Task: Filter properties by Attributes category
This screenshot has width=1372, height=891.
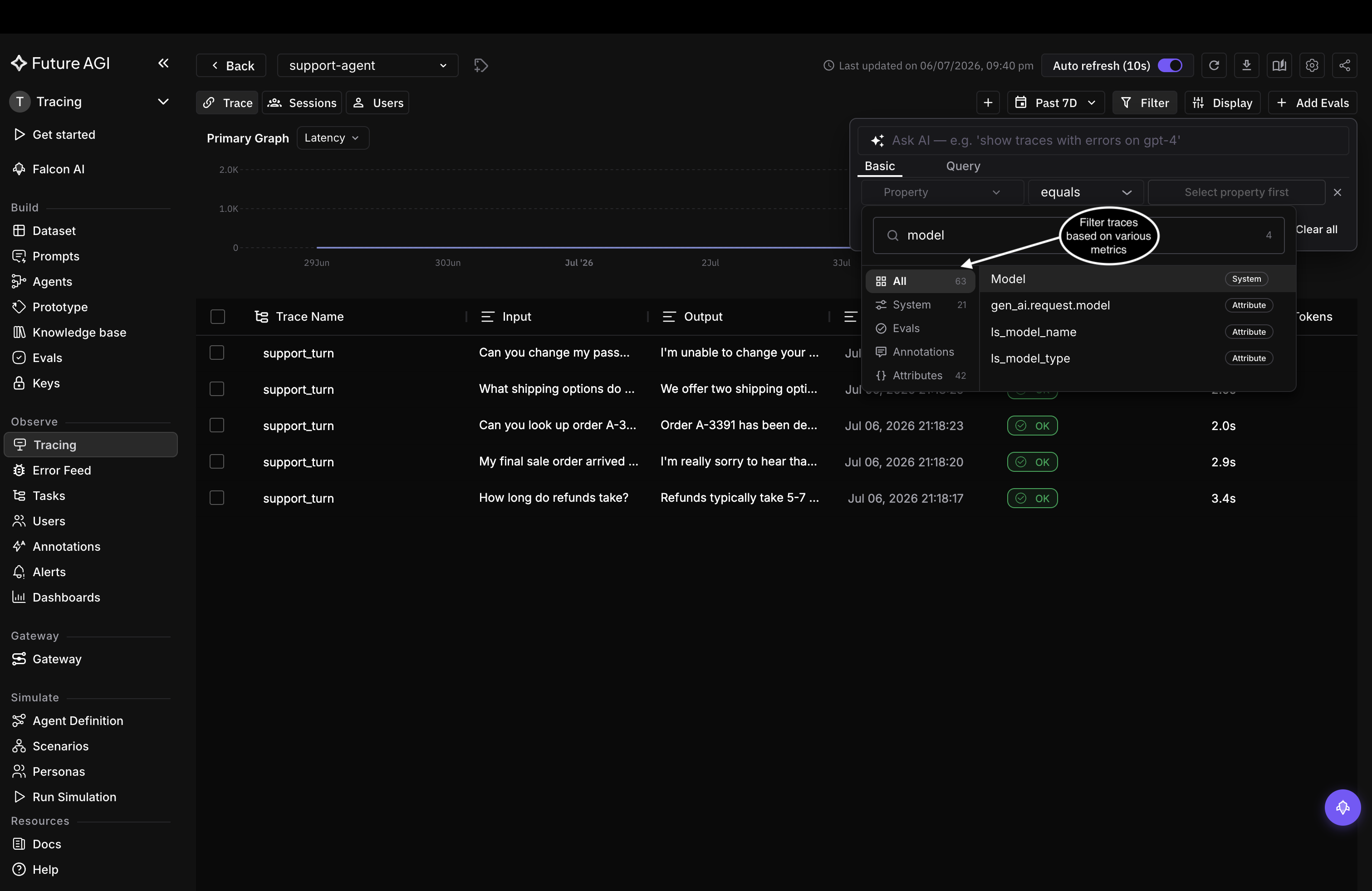Action: click(x=920, y=376)
